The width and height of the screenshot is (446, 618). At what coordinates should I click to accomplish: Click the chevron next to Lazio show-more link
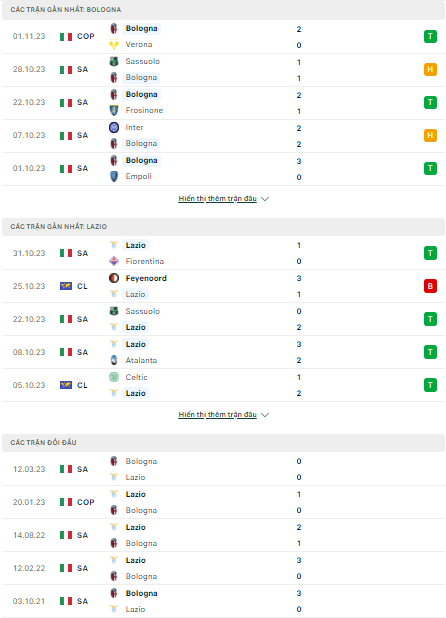(265, 415)
